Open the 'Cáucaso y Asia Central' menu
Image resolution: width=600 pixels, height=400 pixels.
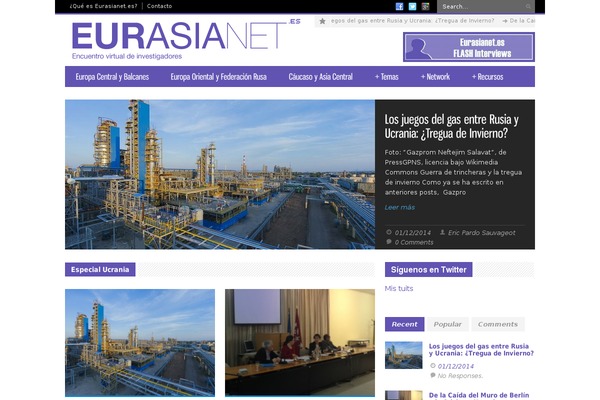[x=321, y=77]
